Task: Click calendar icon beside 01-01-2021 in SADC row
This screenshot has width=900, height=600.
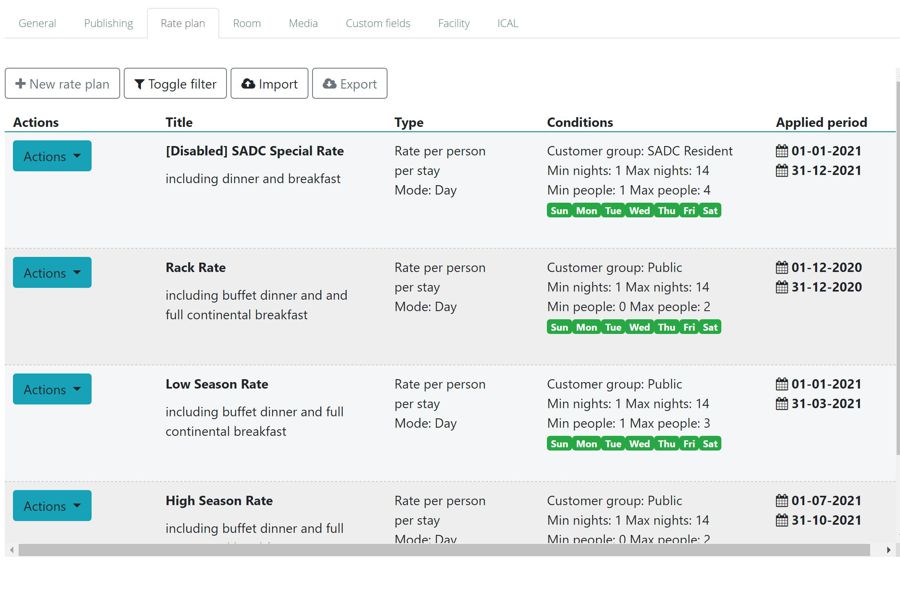Action: point(782,151)
